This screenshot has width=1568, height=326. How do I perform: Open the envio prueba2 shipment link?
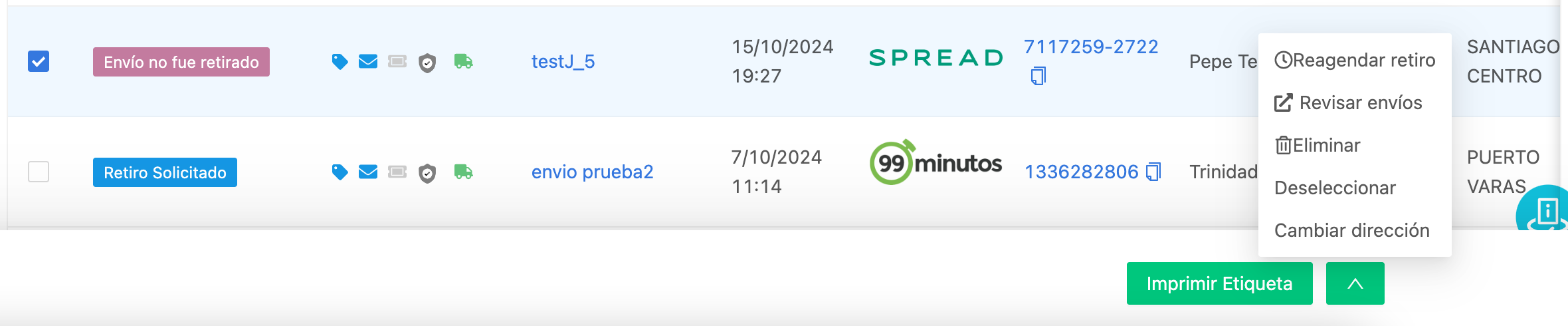click(593, 172)
